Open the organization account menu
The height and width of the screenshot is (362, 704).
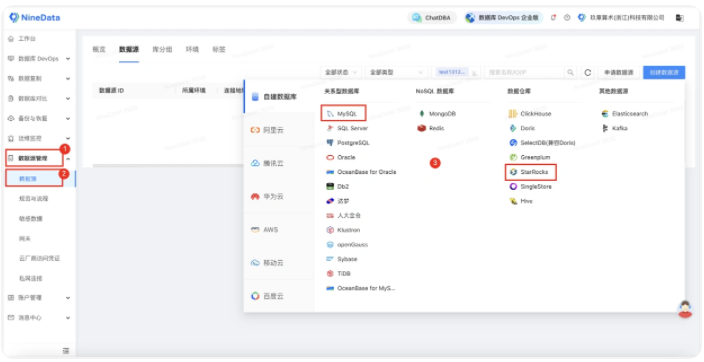pyautogui.click(x=621, y=18)
